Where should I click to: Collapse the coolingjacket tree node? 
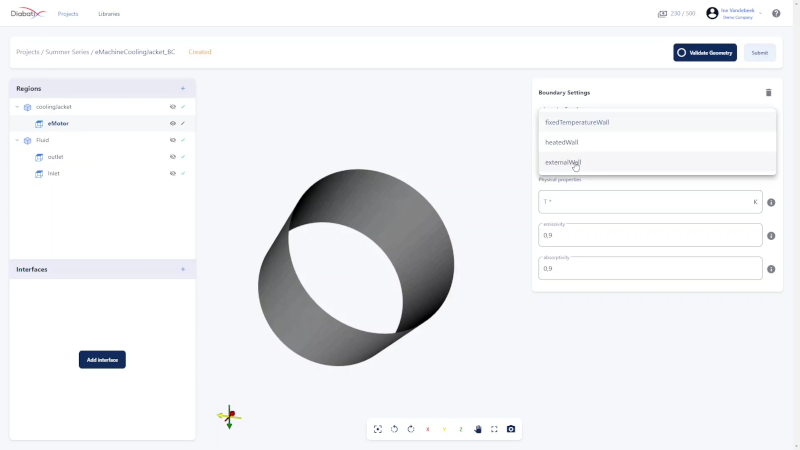point(17,107)
